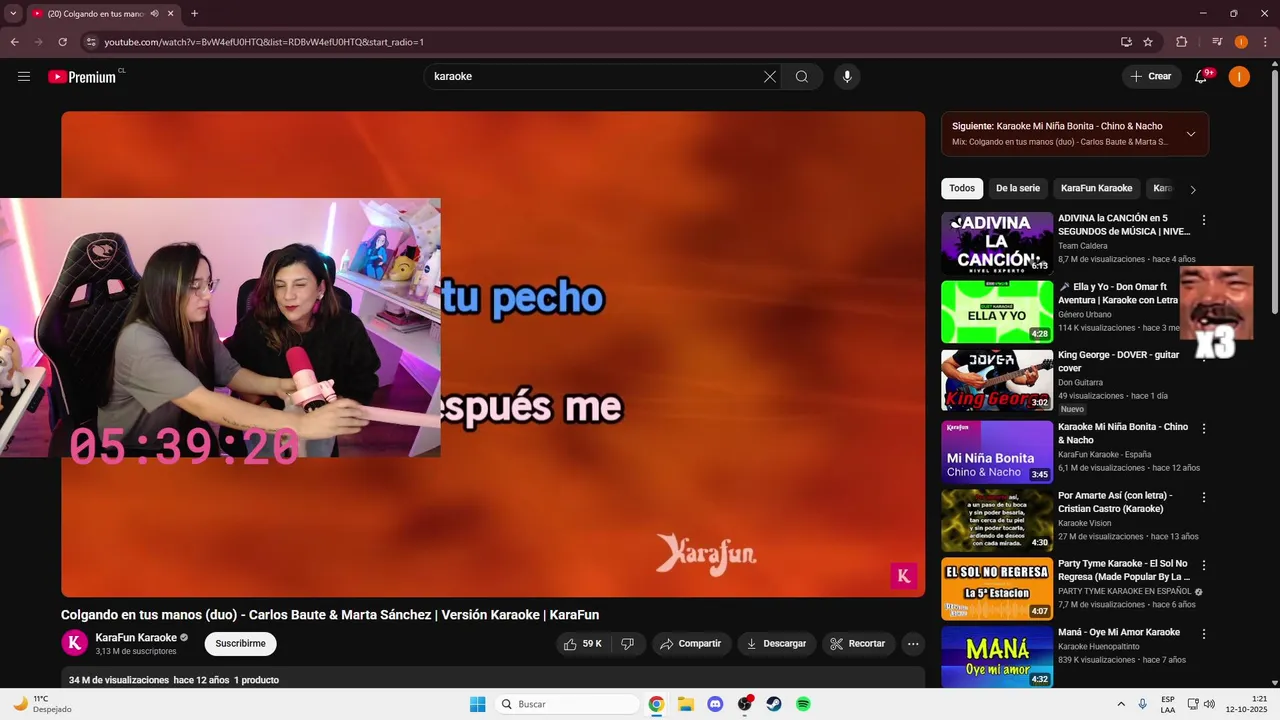Open Maná Oye Mi Amor options menu

[x=1204, y=634]
